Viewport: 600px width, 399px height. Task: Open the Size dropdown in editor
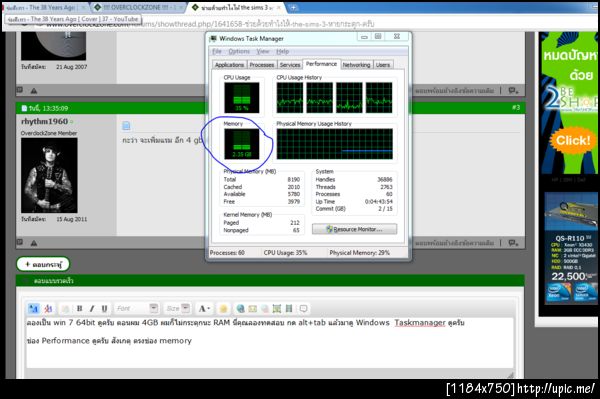[x=178, y=308]
